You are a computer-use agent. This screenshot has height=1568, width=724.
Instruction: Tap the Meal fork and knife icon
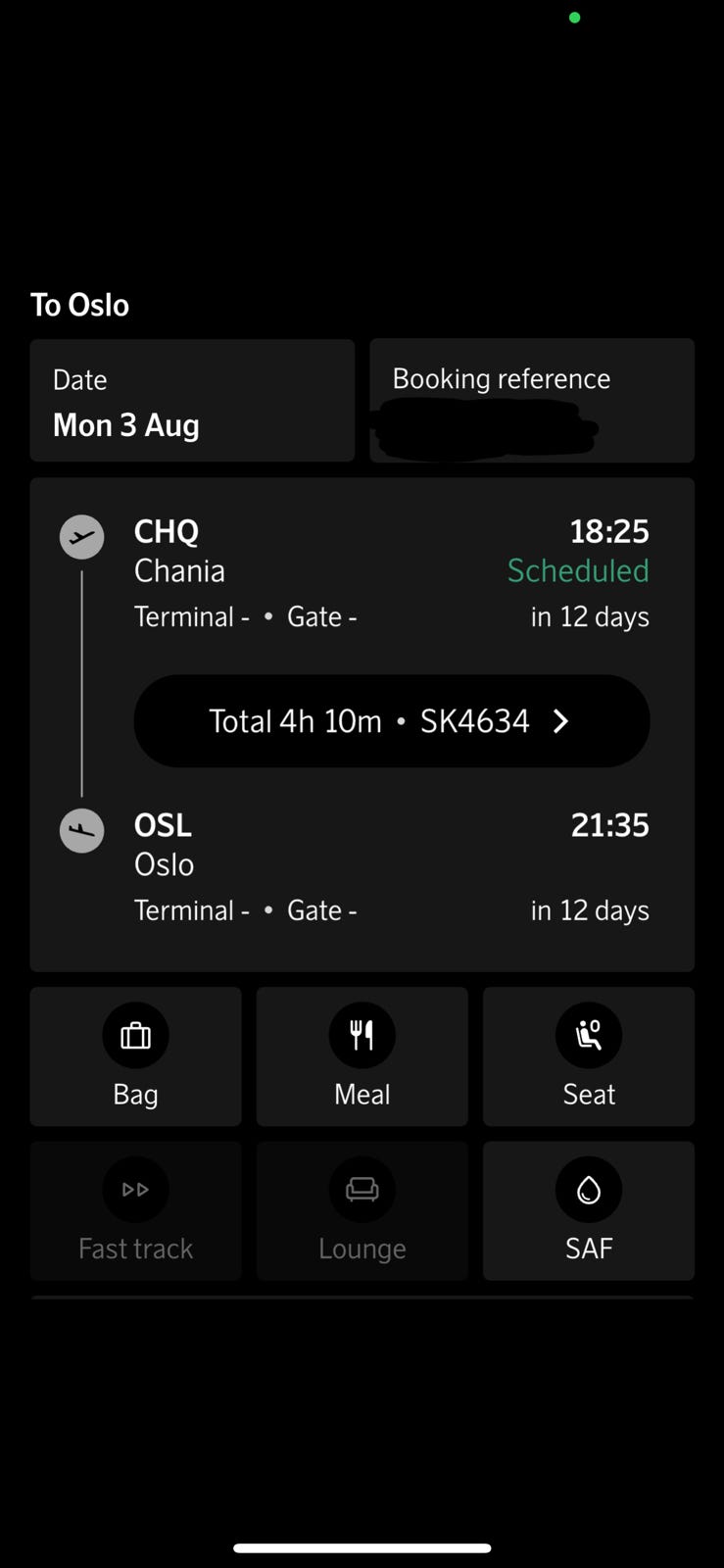pos(362,1035)
